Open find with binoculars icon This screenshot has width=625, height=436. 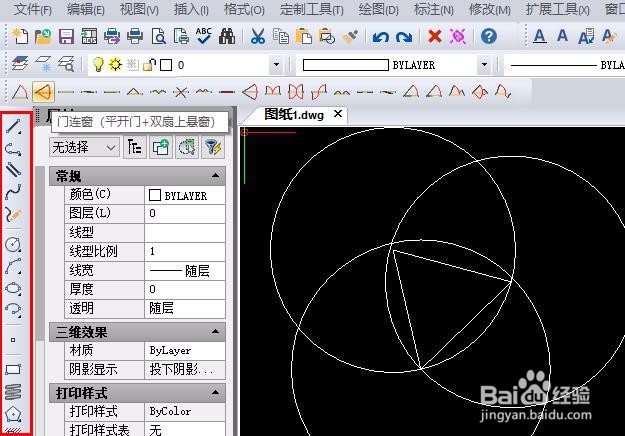pyautogui.click(x=227, y=36)
